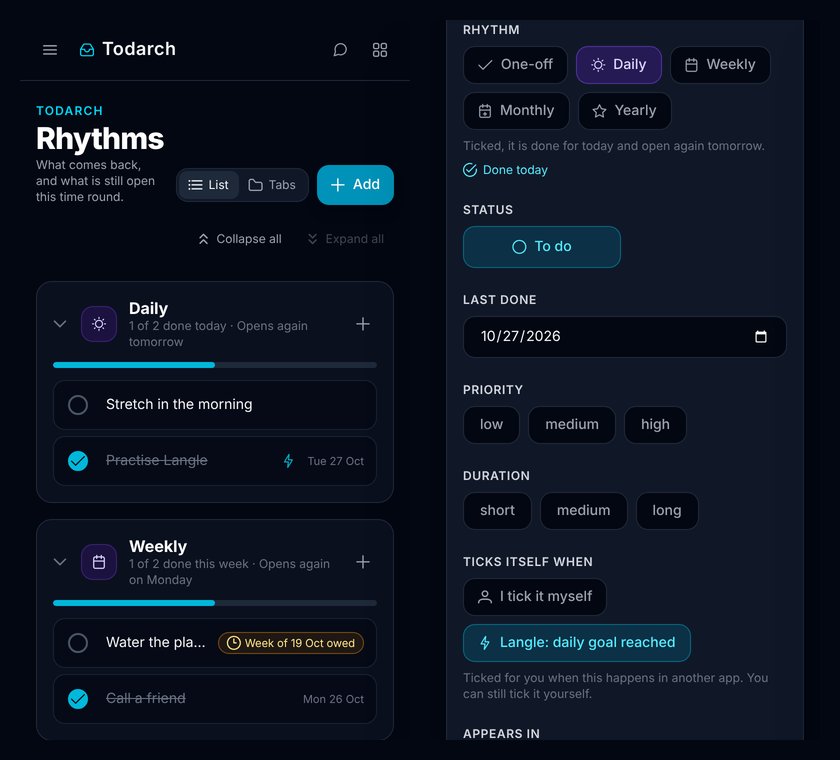840x760 pixels.
Task: Set duration to long
Action: [x=667, y=511]
